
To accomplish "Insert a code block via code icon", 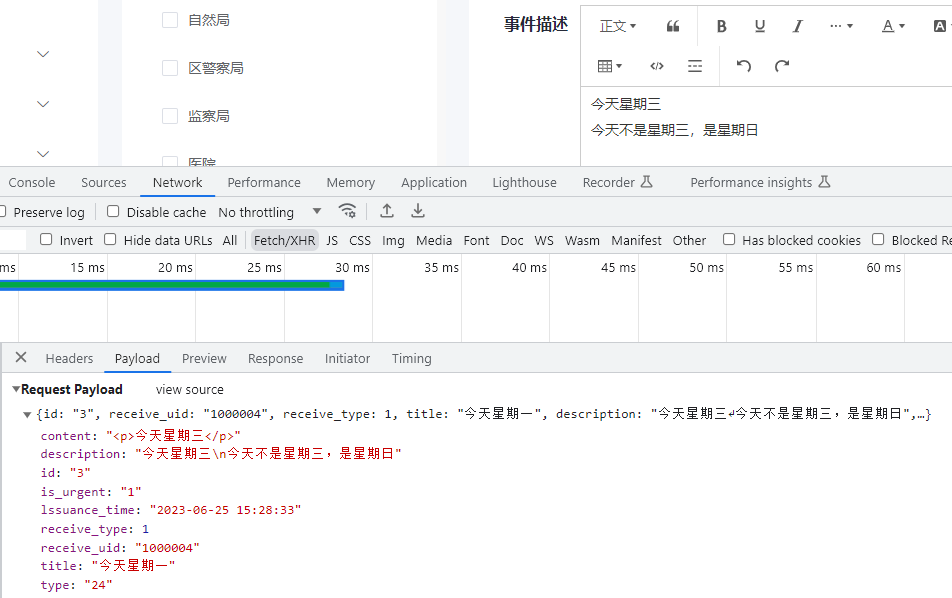I will (x=657, y=66).
